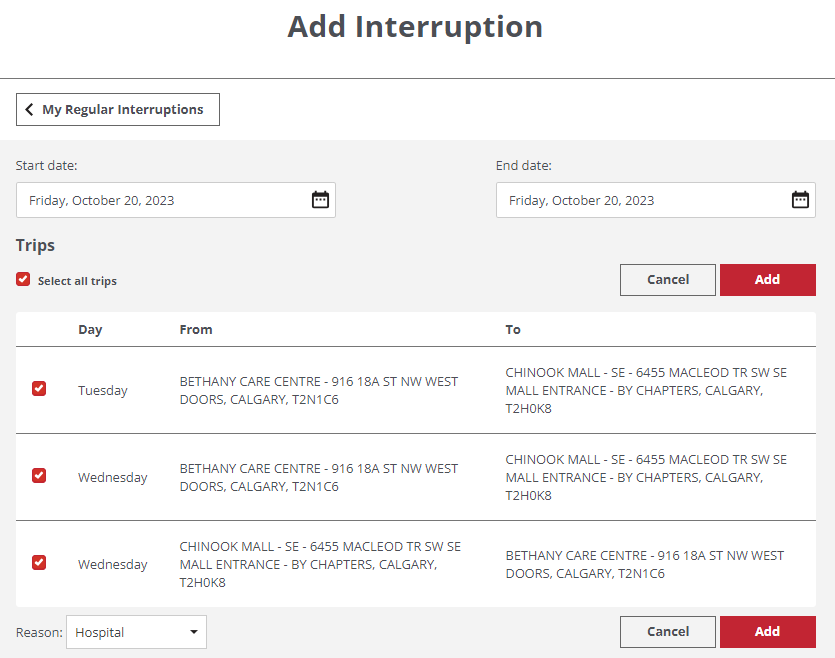Viewport: 835px width, 658px height.
Task: Click the top Add button
Action: coord(767,279)
